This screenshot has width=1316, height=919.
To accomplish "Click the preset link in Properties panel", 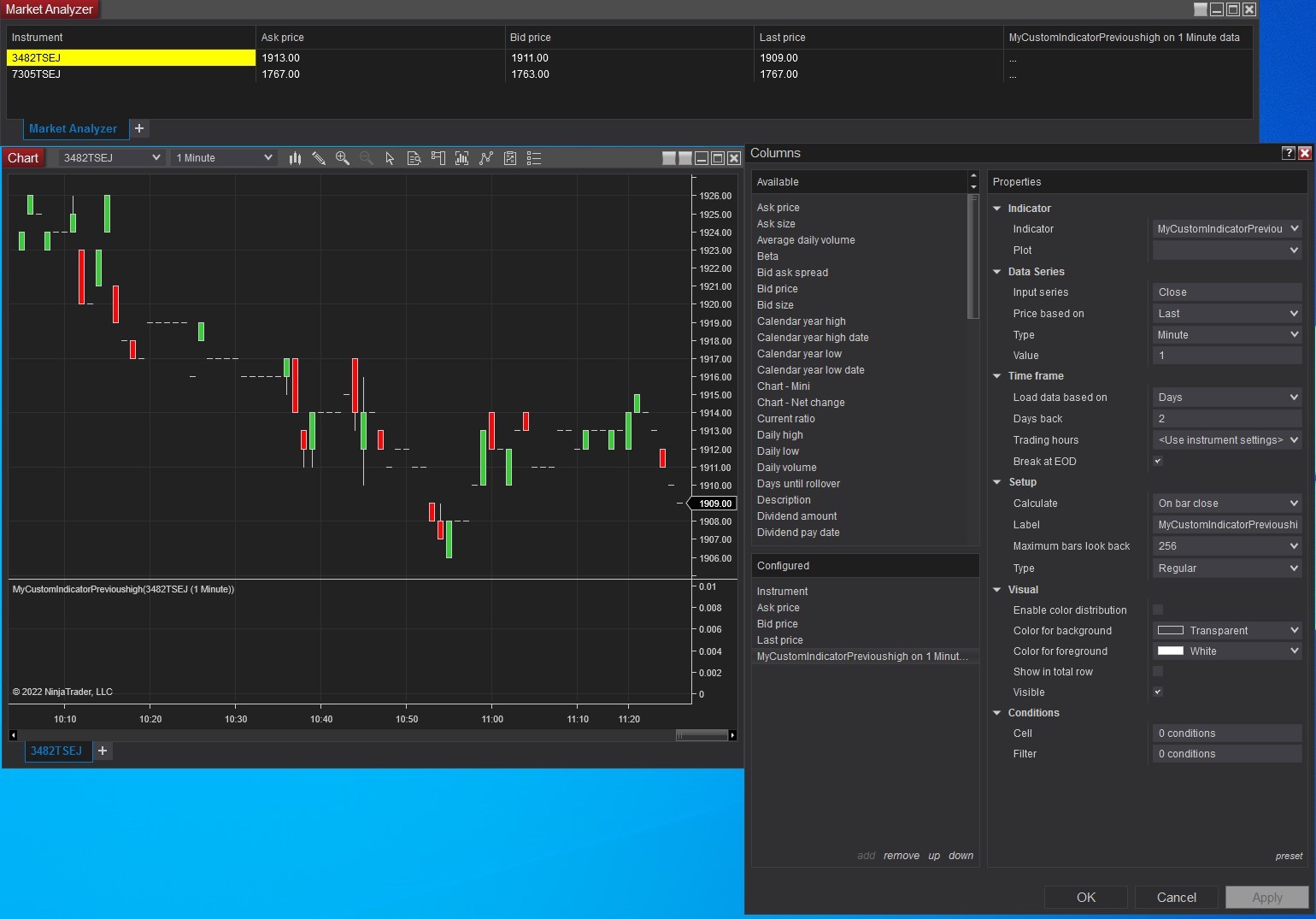I will point(1290,856).
